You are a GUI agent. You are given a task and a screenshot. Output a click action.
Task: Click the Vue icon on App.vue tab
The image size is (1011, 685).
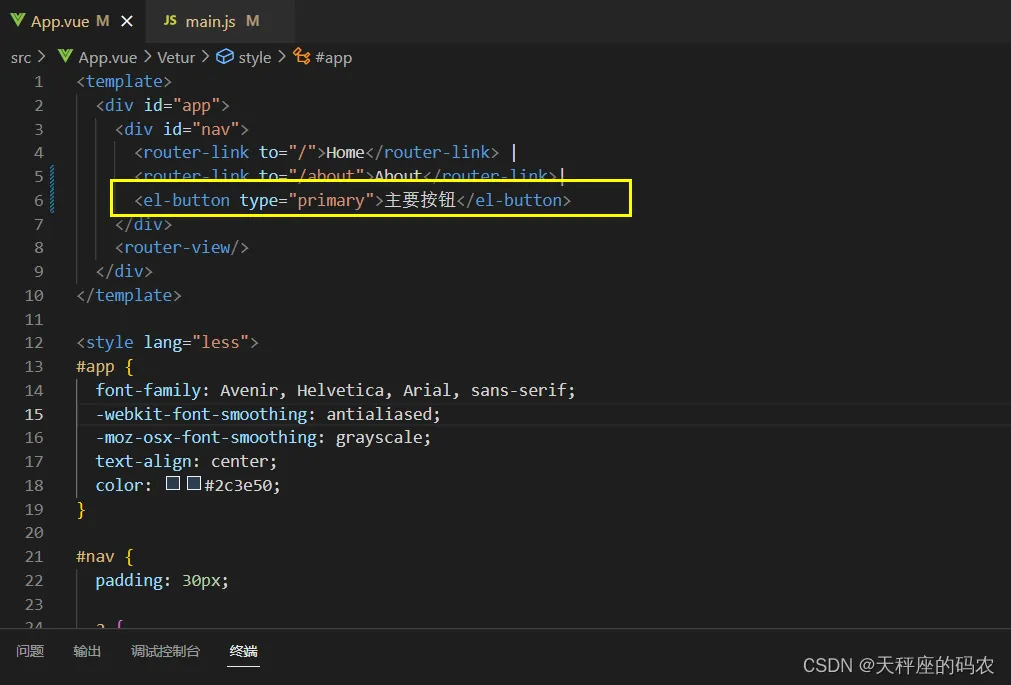click(x=17, y=20)
